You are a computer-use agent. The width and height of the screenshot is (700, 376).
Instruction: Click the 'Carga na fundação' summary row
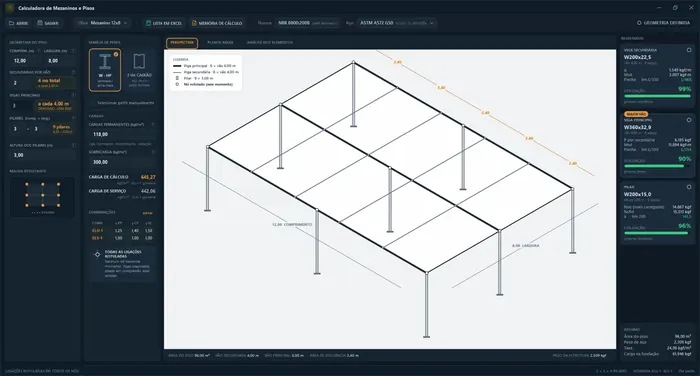click(x=657, y=354)
